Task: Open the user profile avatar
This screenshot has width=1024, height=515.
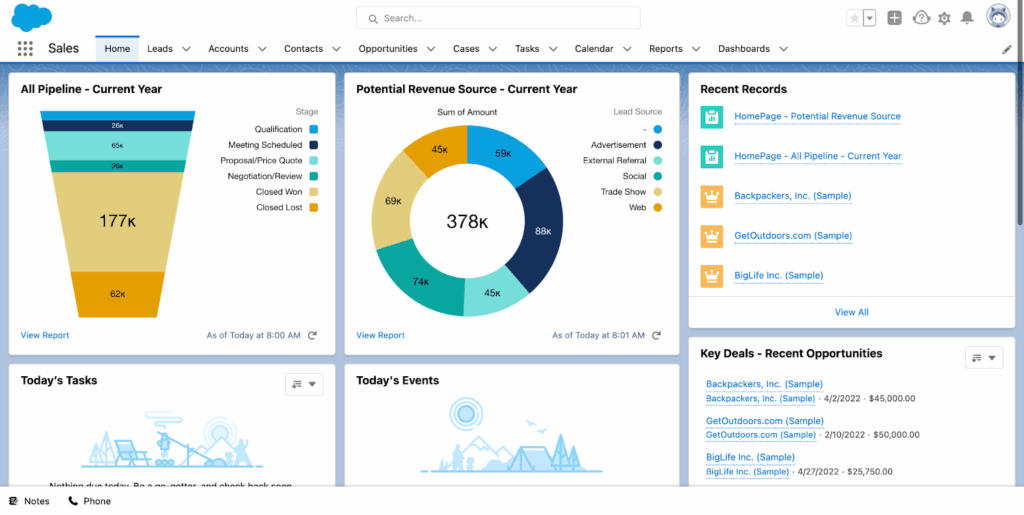Action: tap(998, 16)
